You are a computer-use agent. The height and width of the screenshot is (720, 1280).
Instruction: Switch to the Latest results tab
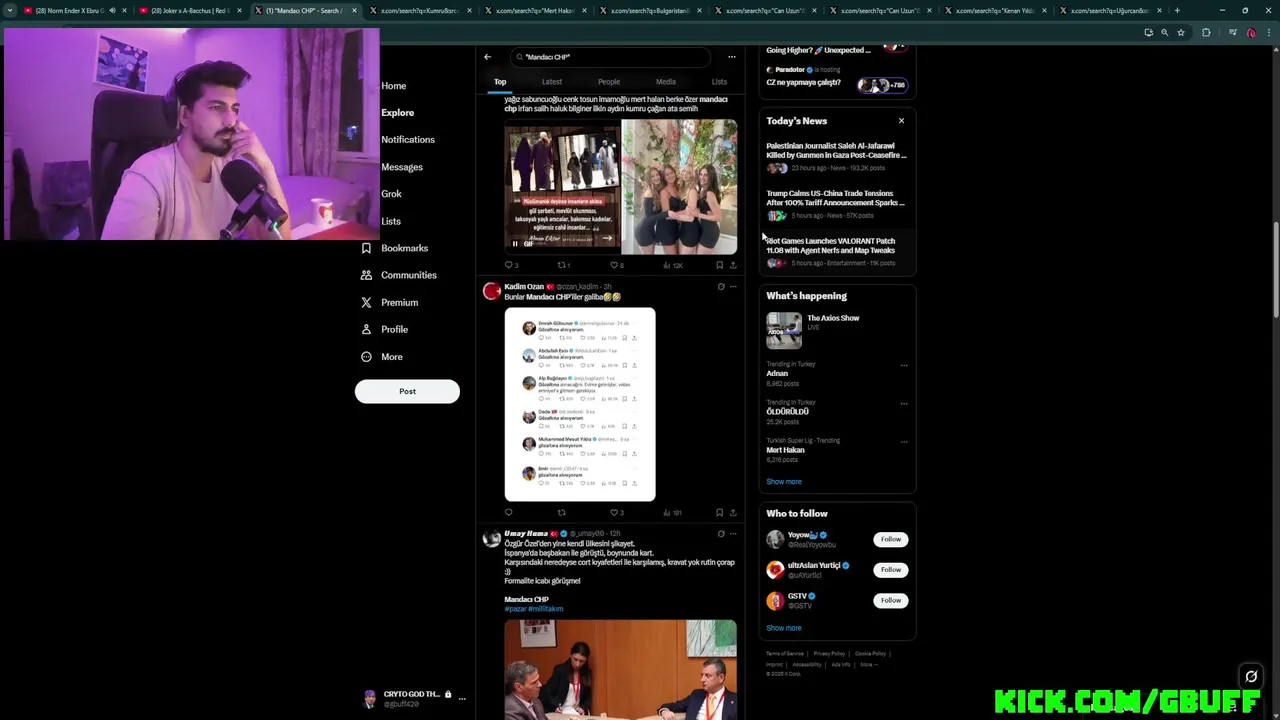552,82
